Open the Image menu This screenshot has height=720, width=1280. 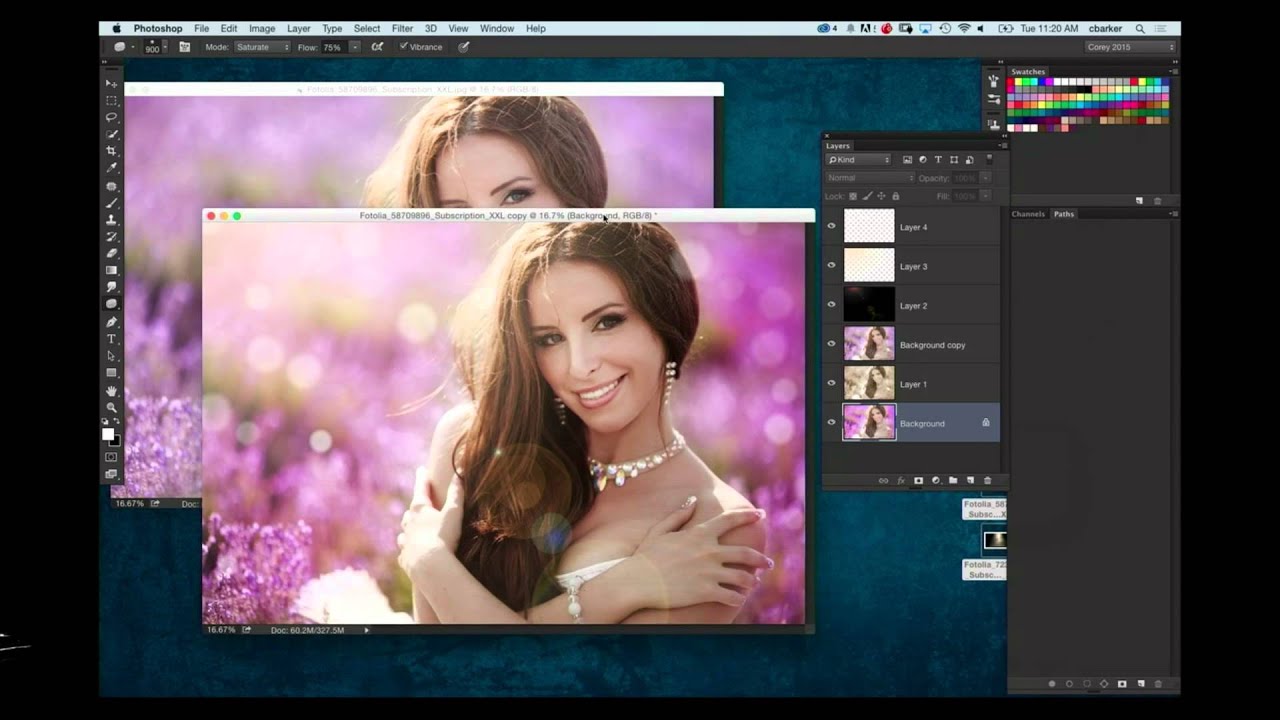tap(262, 29)
